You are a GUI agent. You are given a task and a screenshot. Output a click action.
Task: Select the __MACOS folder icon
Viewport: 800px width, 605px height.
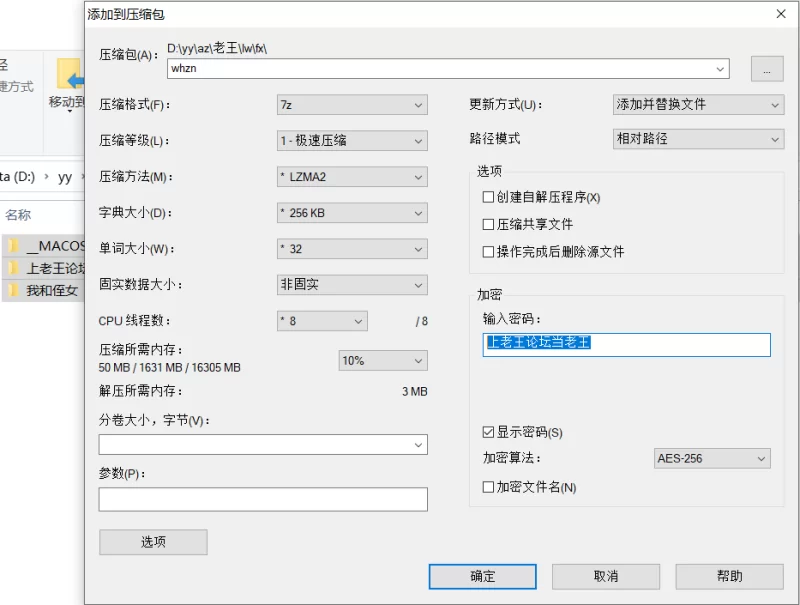[x=14, y=246]
